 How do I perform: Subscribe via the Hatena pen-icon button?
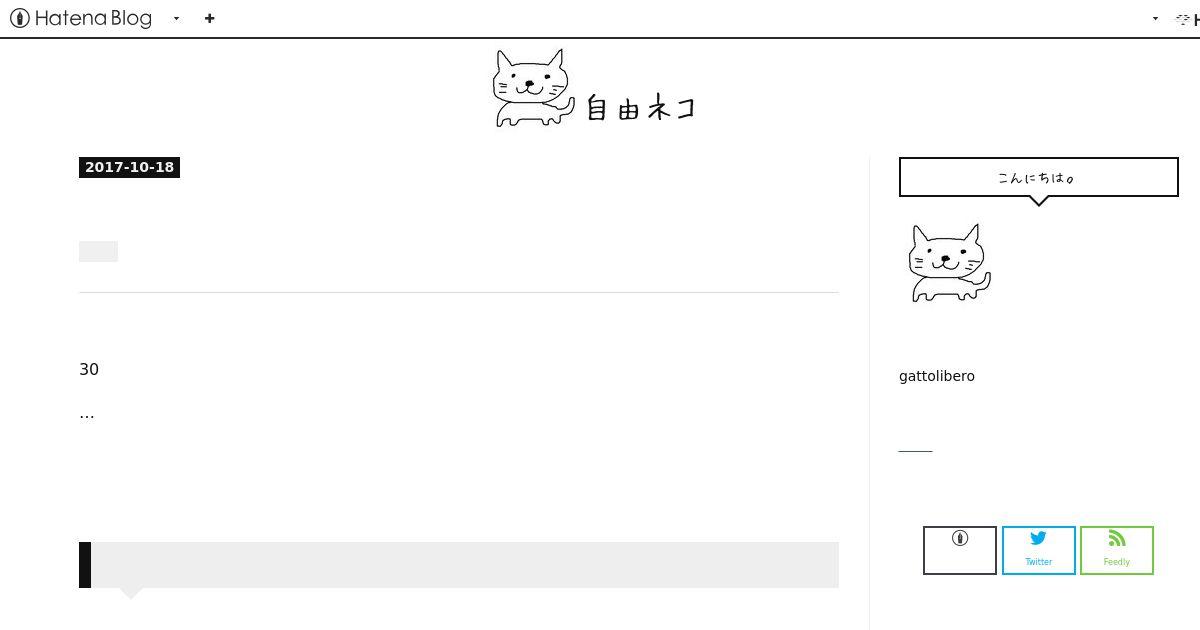point(960,550)
